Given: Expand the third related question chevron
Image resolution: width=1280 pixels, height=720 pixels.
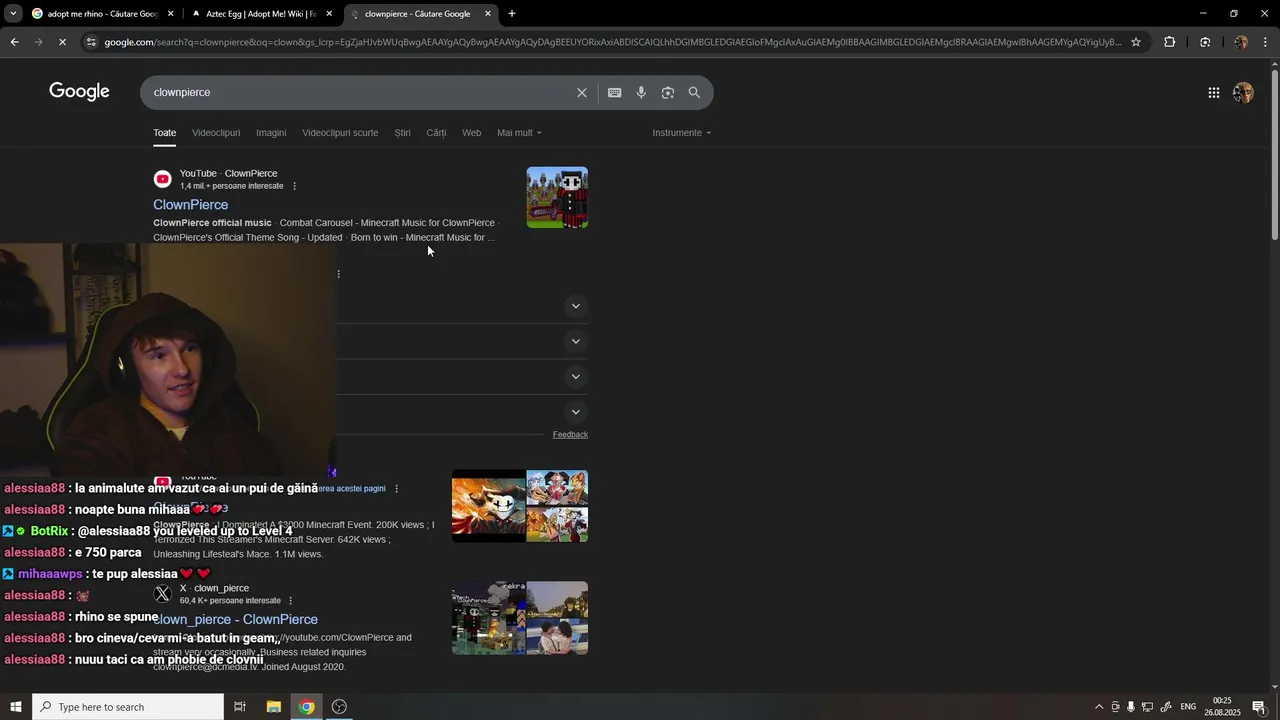Looking at the screenshot, I should [x=575, y=377].
